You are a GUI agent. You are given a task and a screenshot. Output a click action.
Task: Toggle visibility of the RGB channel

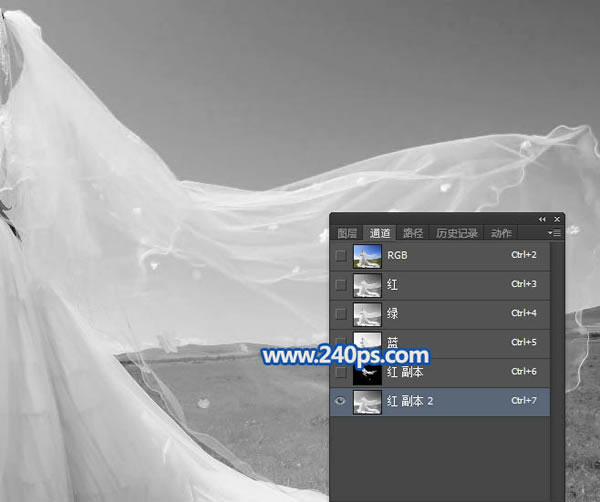(x=340, y=256)
